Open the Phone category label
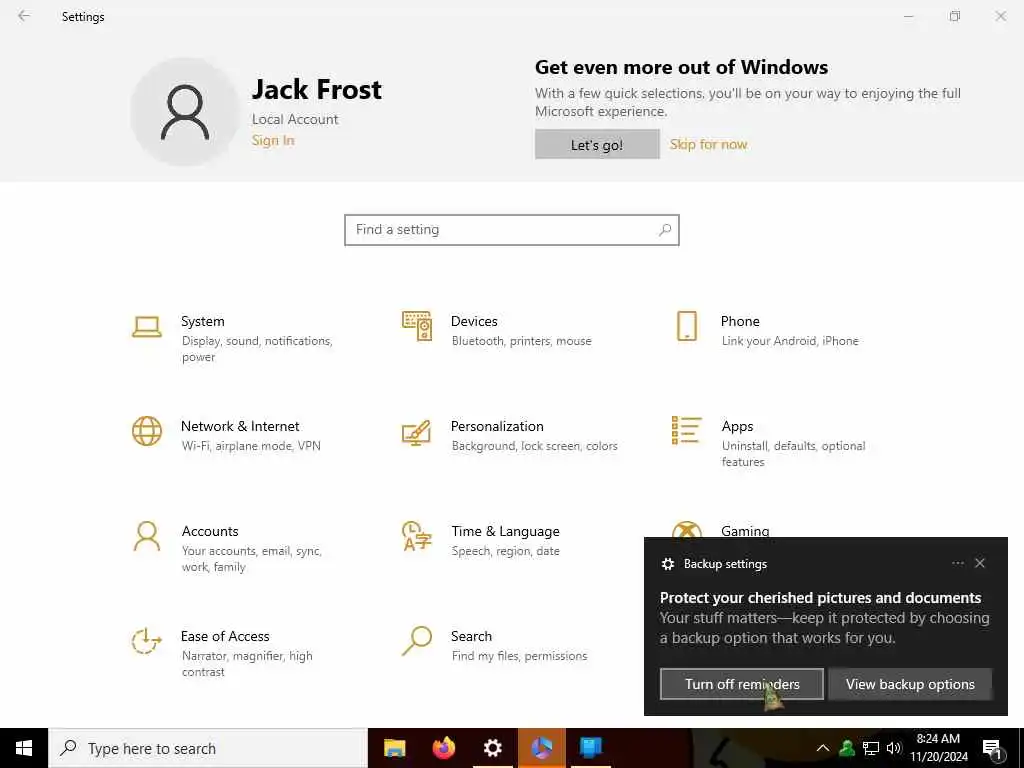Viewport: 1024px width, 768px height. 740,321
